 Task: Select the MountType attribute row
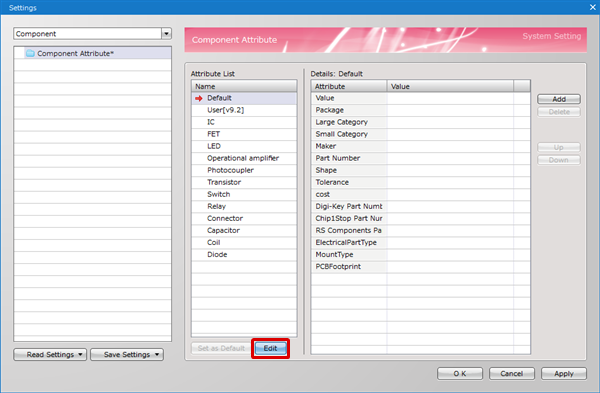coord(421,254)
